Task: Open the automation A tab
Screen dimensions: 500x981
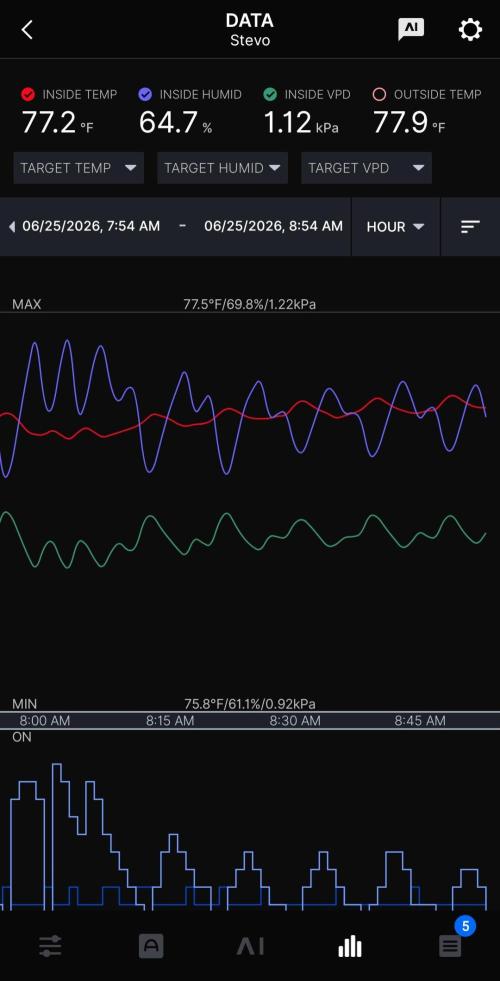Action: [151, 945]
